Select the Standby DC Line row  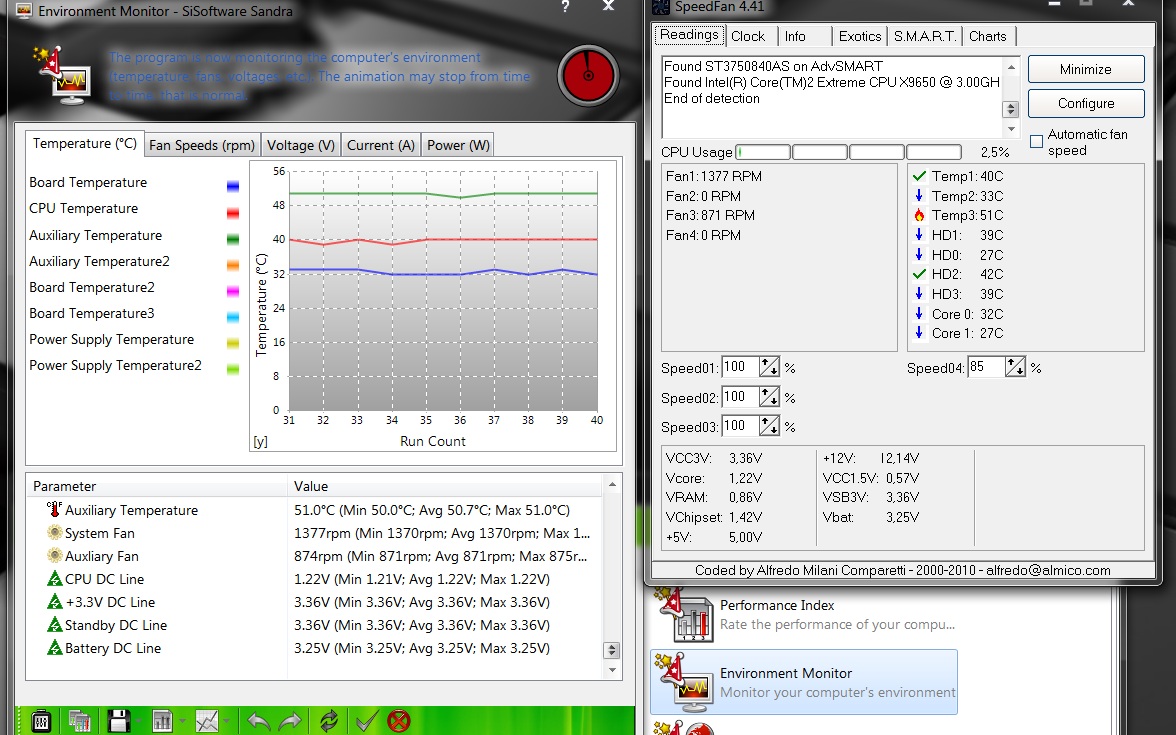pos(314,626)
